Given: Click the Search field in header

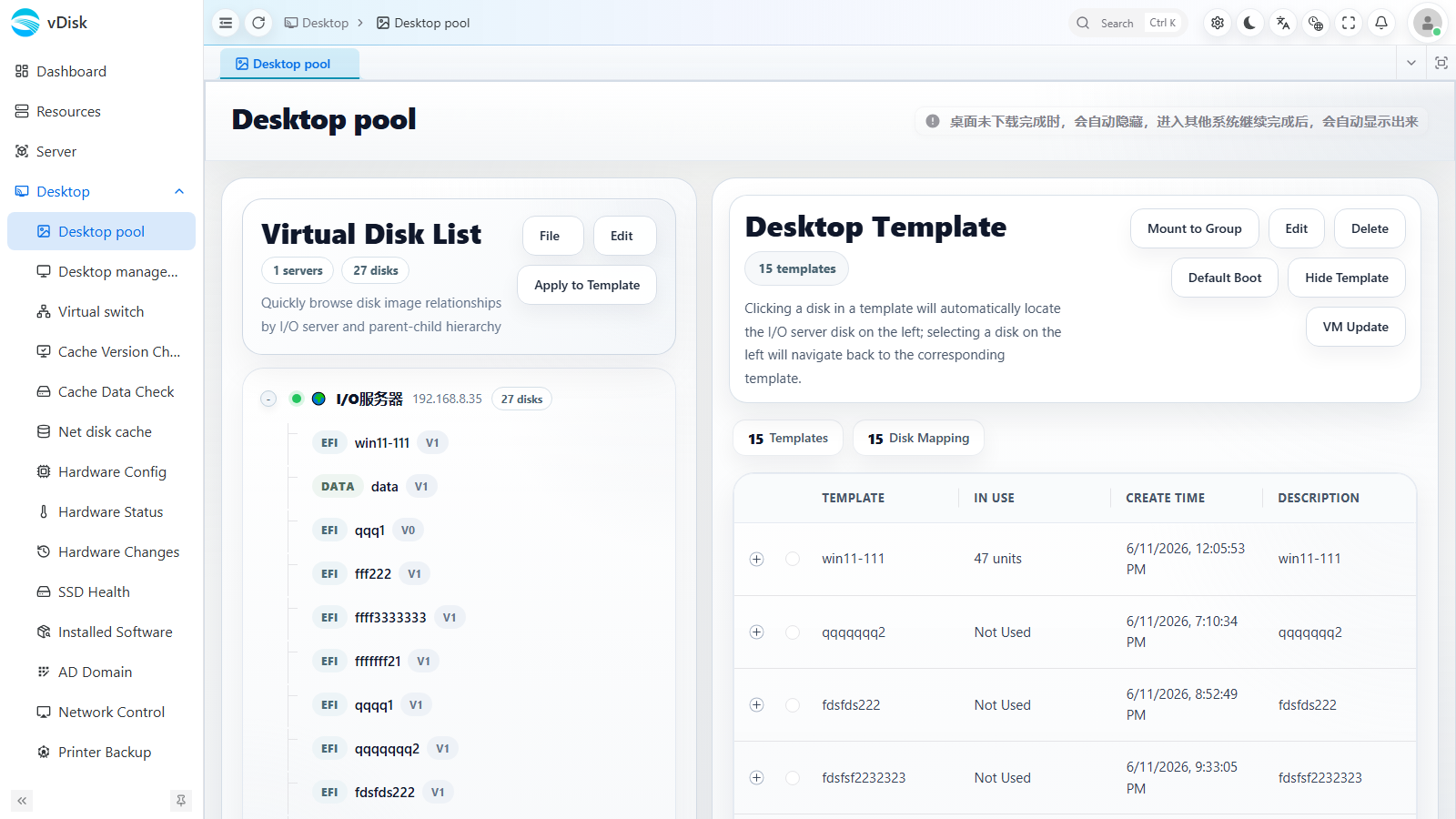Looking at the screenshot, I should pyautogui.click(x=1128, y=23).
